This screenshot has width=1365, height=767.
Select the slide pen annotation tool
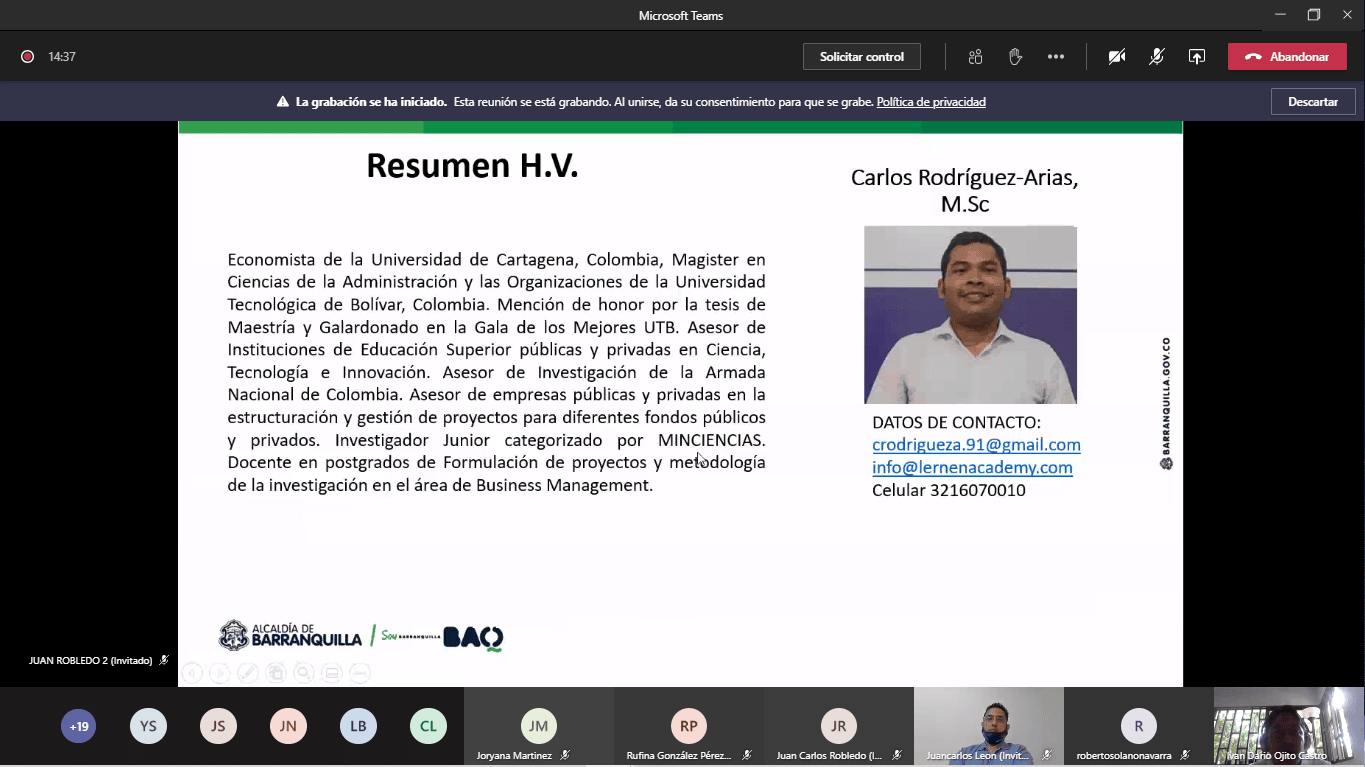pos(247,673)
